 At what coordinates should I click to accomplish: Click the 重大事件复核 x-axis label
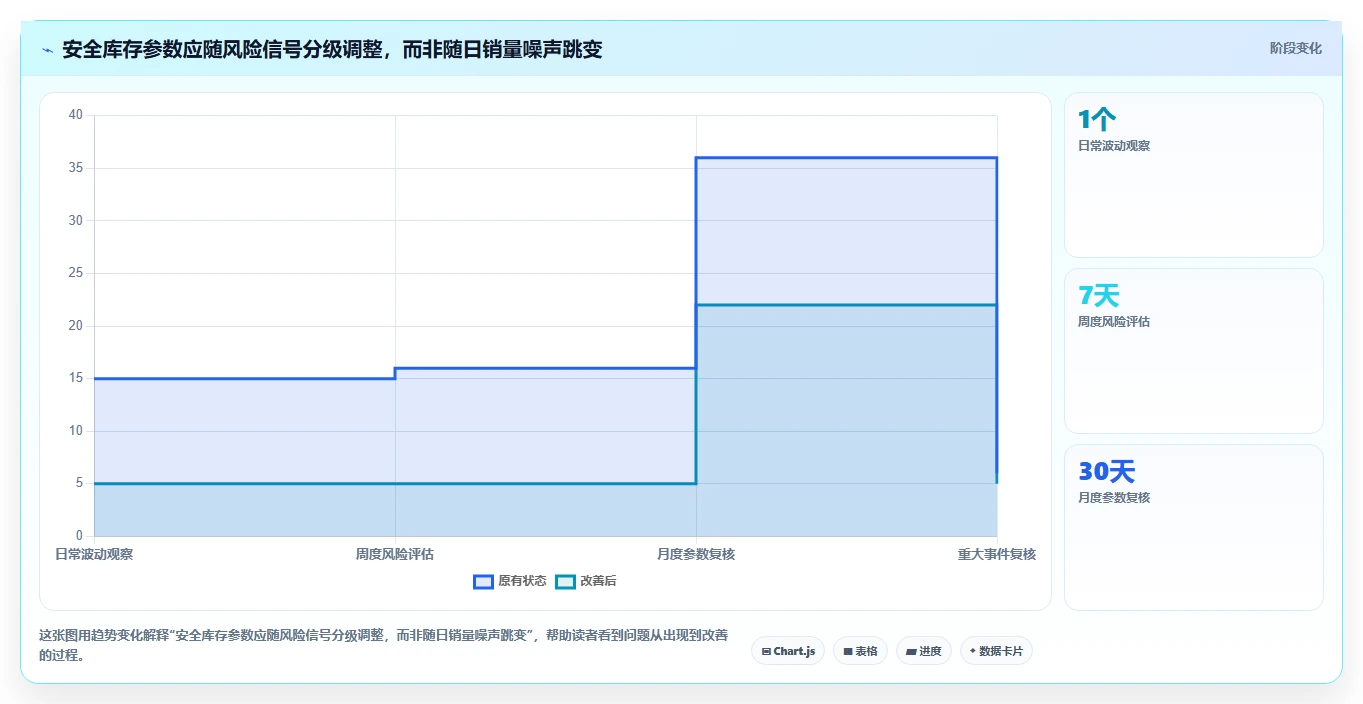(x=997, y=554)
